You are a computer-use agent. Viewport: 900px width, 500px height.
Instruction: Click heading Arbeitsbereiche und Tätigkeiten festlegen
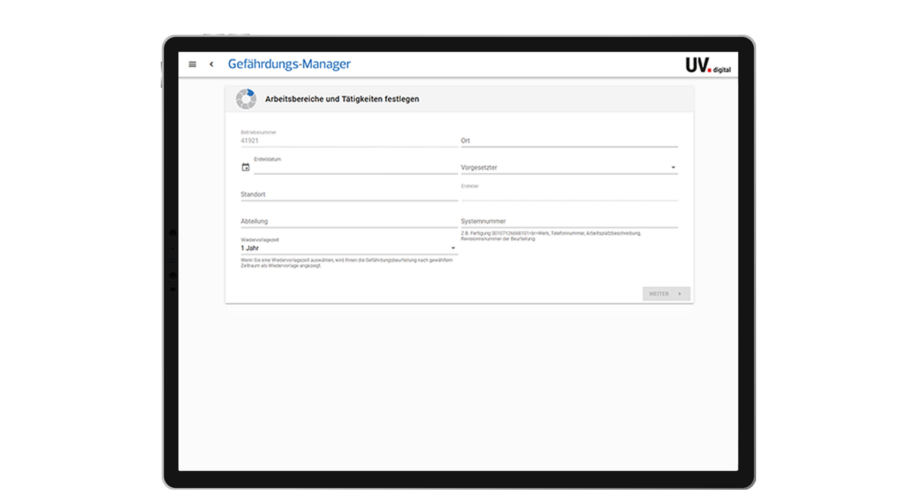(x=342, y=99)
